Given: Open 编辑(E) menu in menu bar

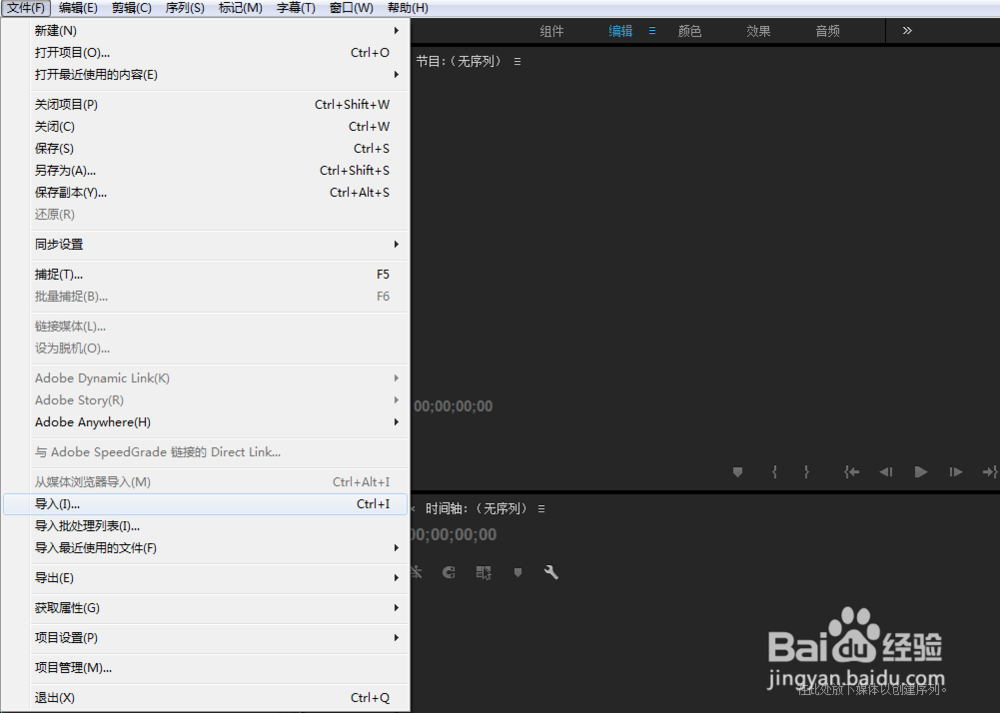Looking at the screenshot, I should click(78, 8).
